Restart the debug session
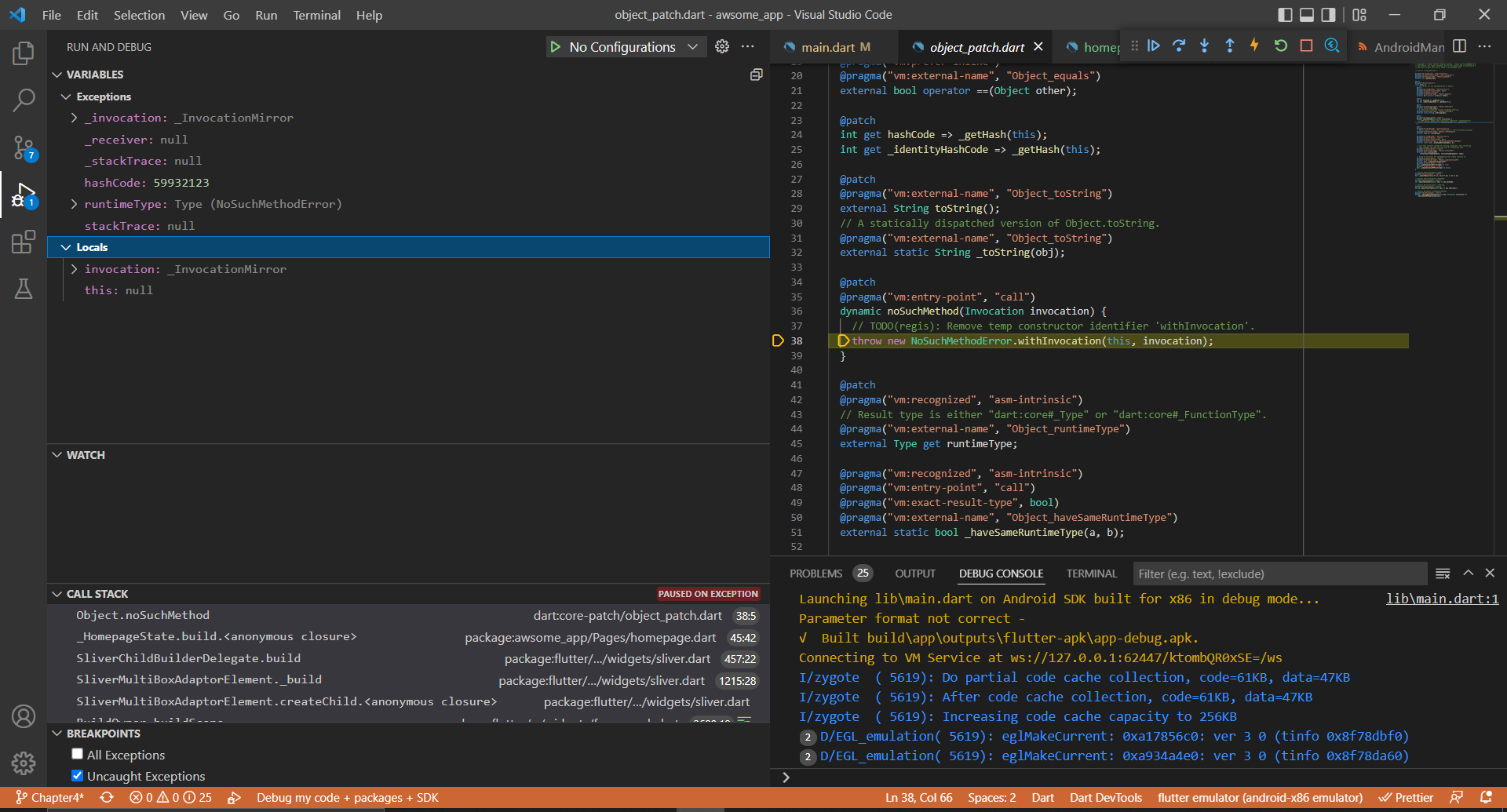Image resolution: width=1507 pixels, height=812 pixels. pyautogui.click(x=1281, y=46)
